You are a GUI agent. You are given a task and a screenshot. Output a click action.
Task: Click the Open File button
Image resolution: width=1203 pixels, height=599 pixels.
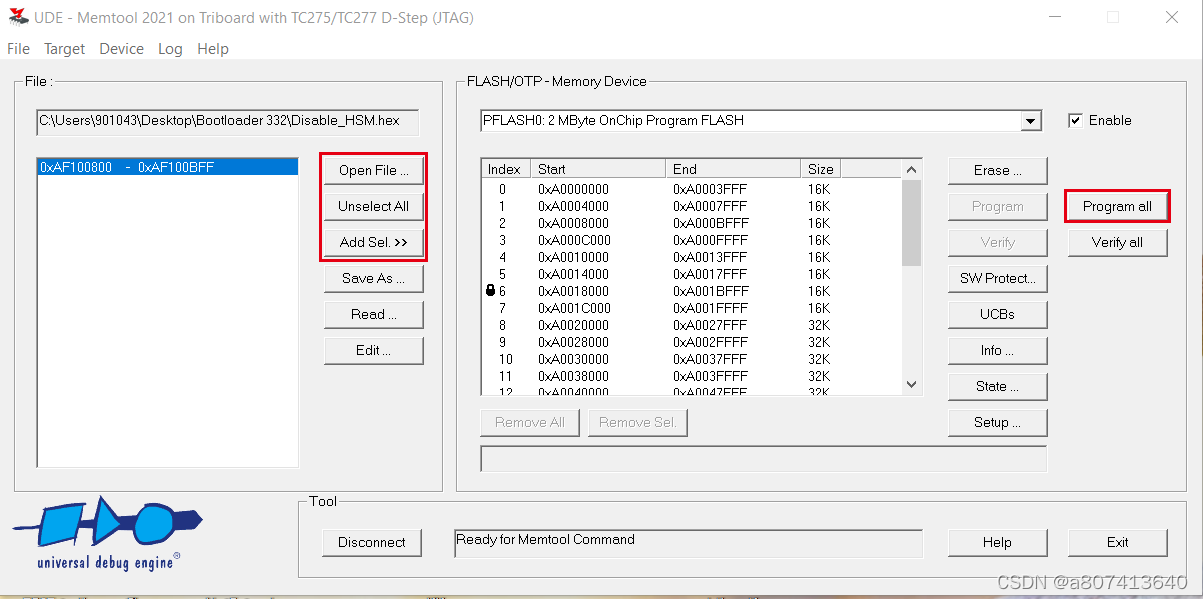click(374, 171)
